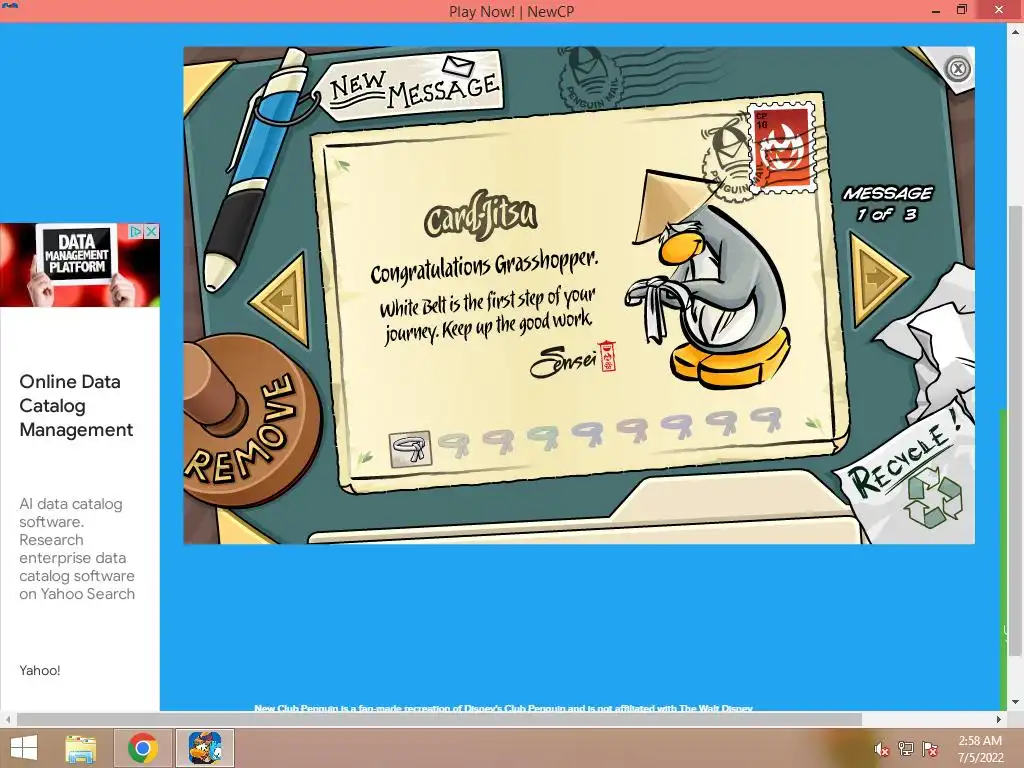Click the NewCP app taskbar icon
Viewport: 1024px width, 768px height.
pos(204,748)
